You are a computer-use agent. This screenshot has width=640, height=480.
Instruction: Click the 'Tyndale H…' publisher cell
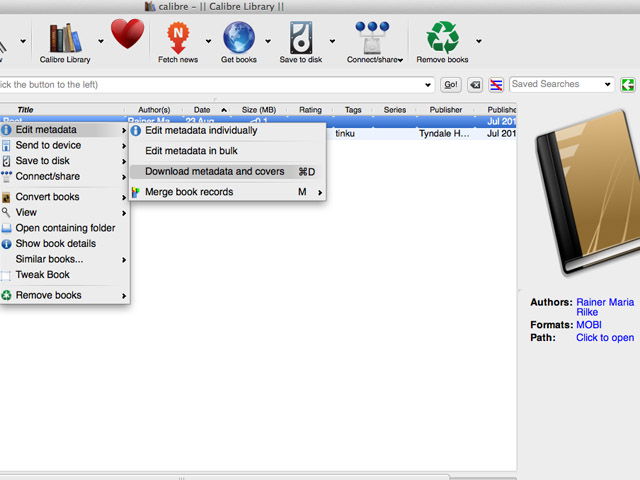(444, 133)
